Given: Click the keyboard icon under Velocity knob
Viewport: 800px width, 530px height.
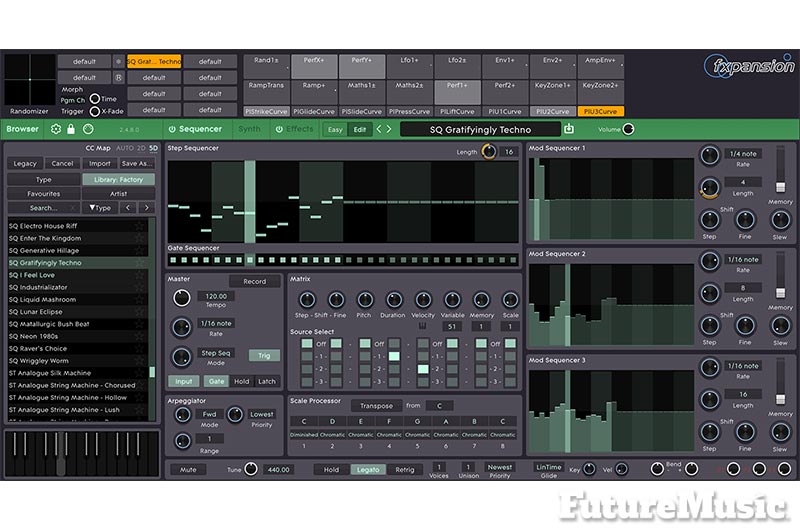Looking at the screenshot, I should coord(422,326).
